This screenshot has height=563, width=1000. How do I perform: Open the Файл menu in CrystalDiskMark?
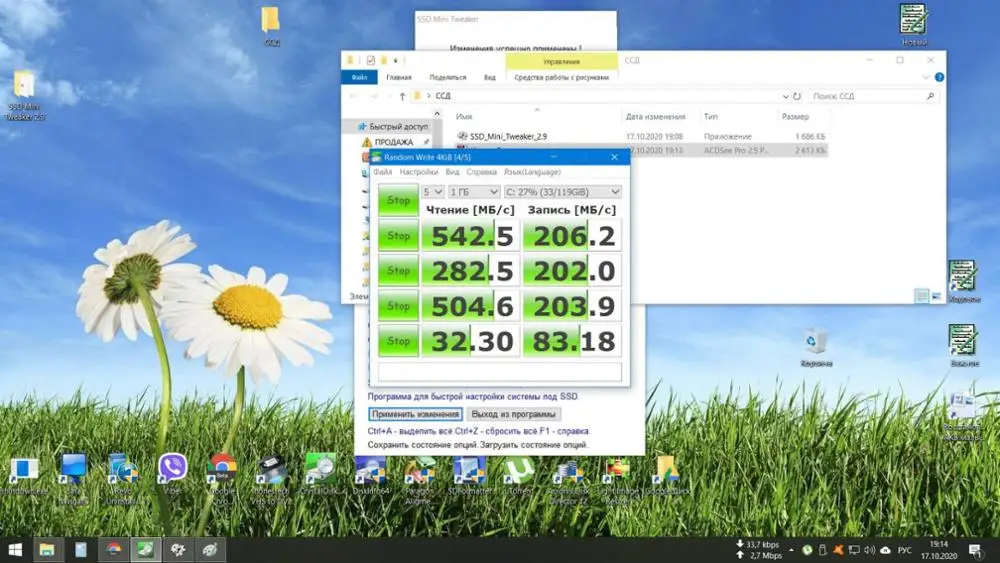pos(383,172)
